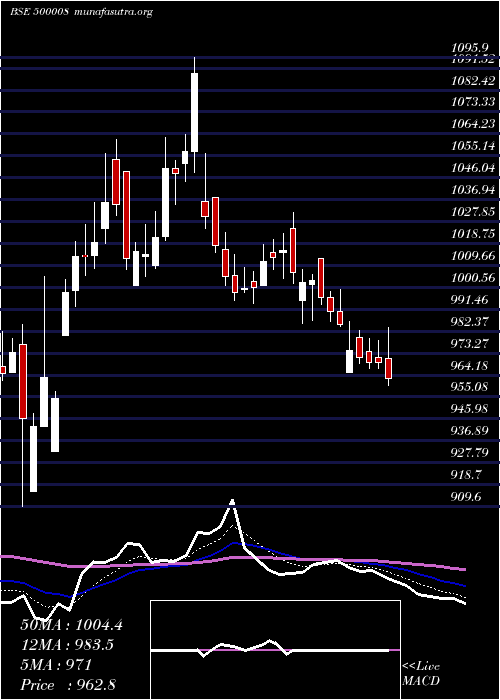The width and height of the screenshot is (500, 700).
Task: Click the 50MA : 1004.4 readout
Action: coord(71,625)
